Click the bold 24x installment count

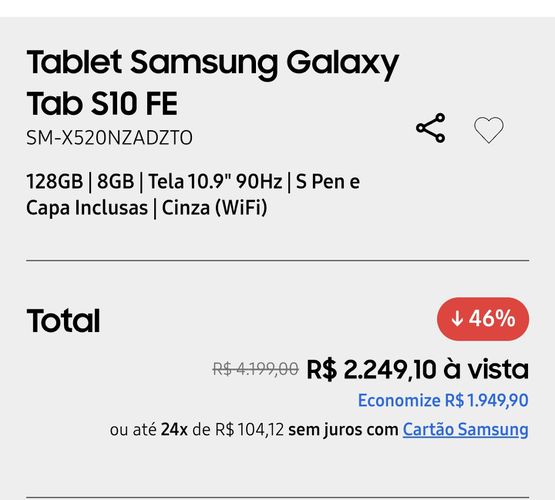click(174, 430)
